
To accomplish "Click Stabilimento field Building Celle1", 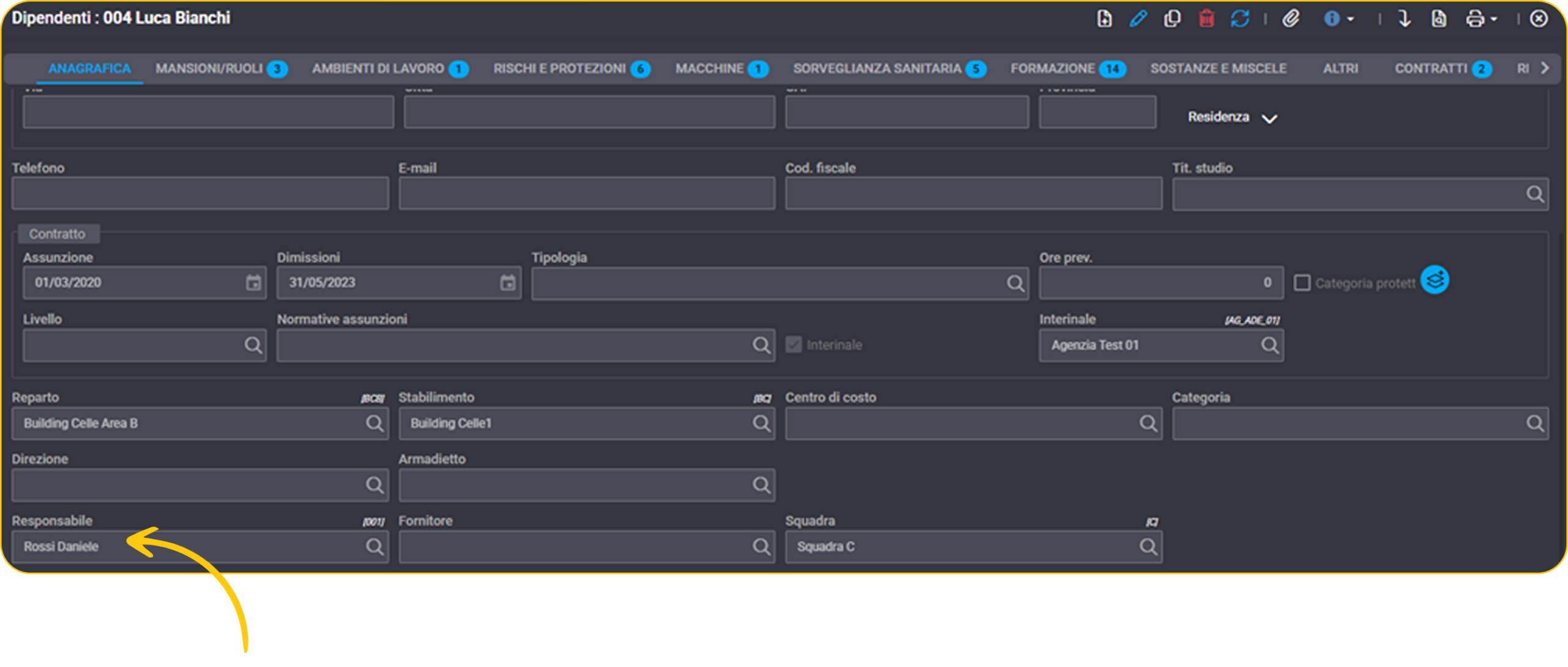I will (x=587, y=423).
